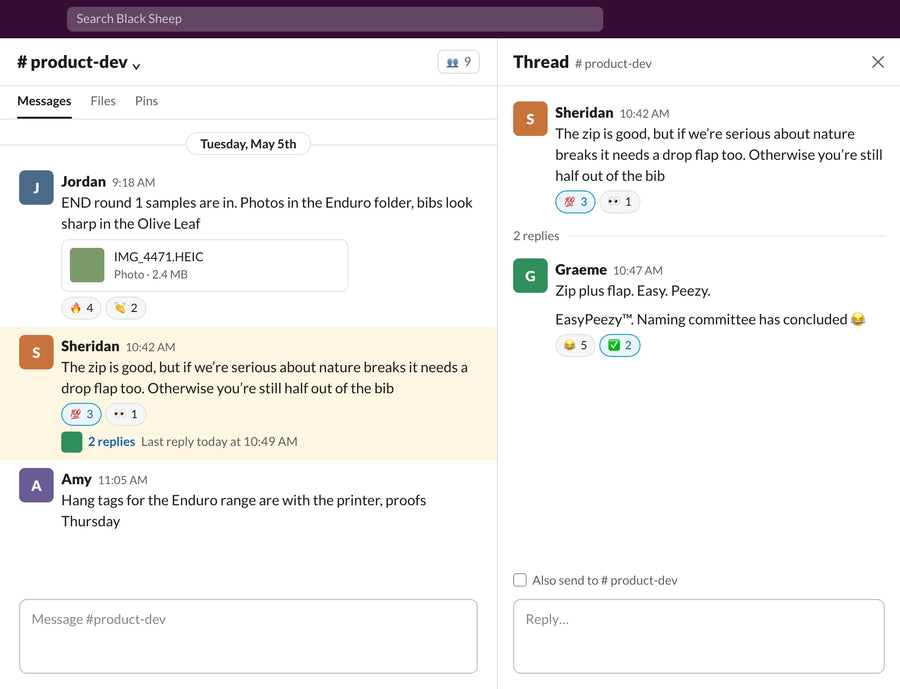
Task: Toggle 100 reaction on Sheridan's channel message
Action: click(82, 414)
